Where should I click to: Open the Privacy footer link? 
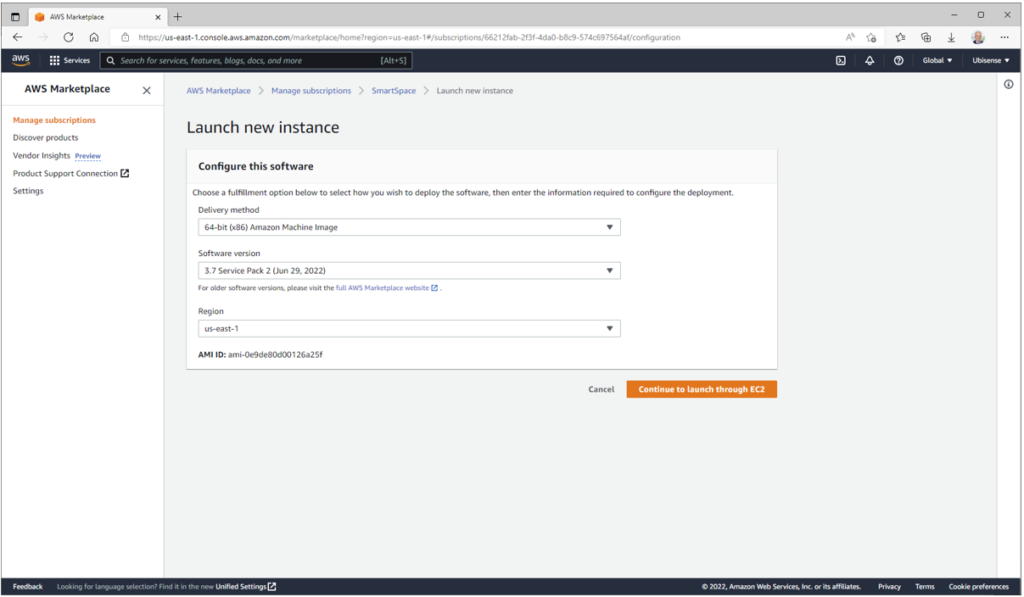pyautogui.click(x=889, y=587)
